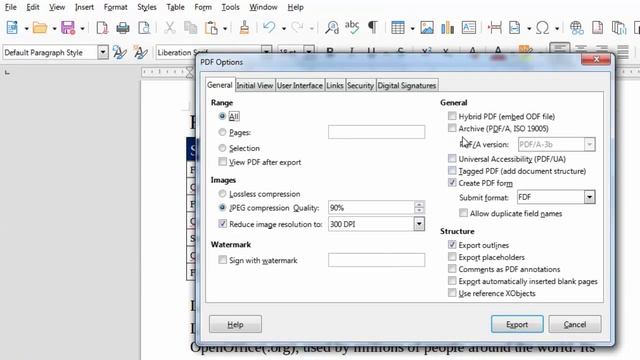Click the Copy toolbar icon
Viewport: 640px width, 360px height.
pos(191,28)
